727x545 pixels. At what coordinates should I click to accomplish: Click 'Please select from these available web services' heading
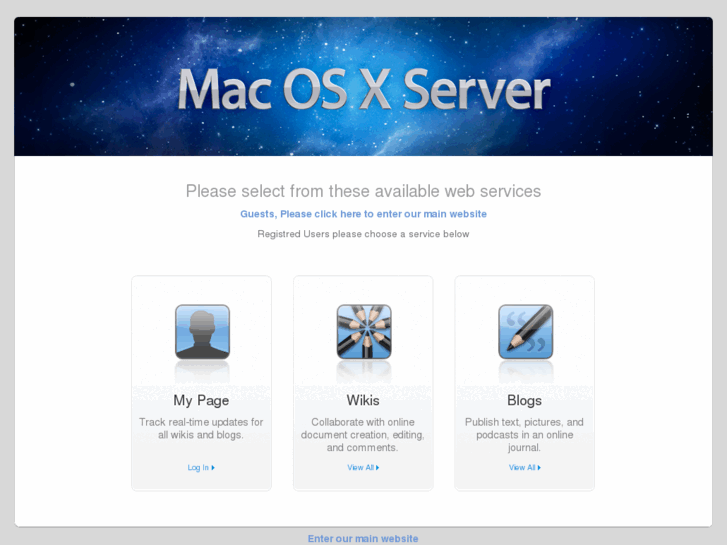364,191
